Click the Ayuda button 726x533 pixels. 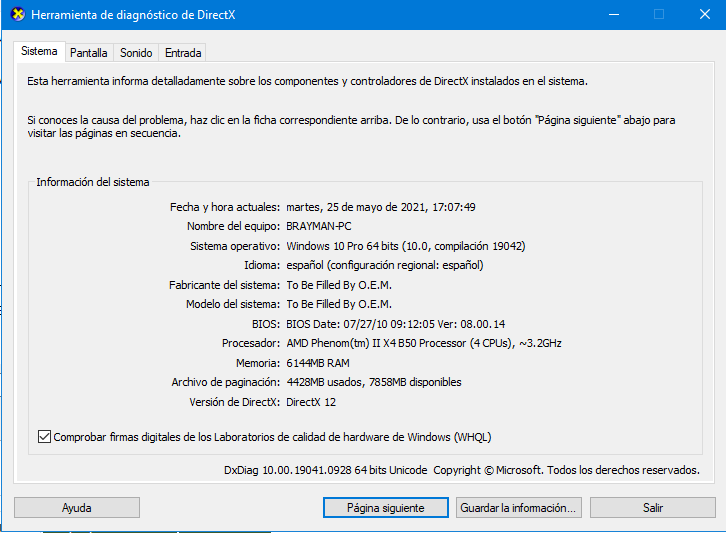(77, 508)
